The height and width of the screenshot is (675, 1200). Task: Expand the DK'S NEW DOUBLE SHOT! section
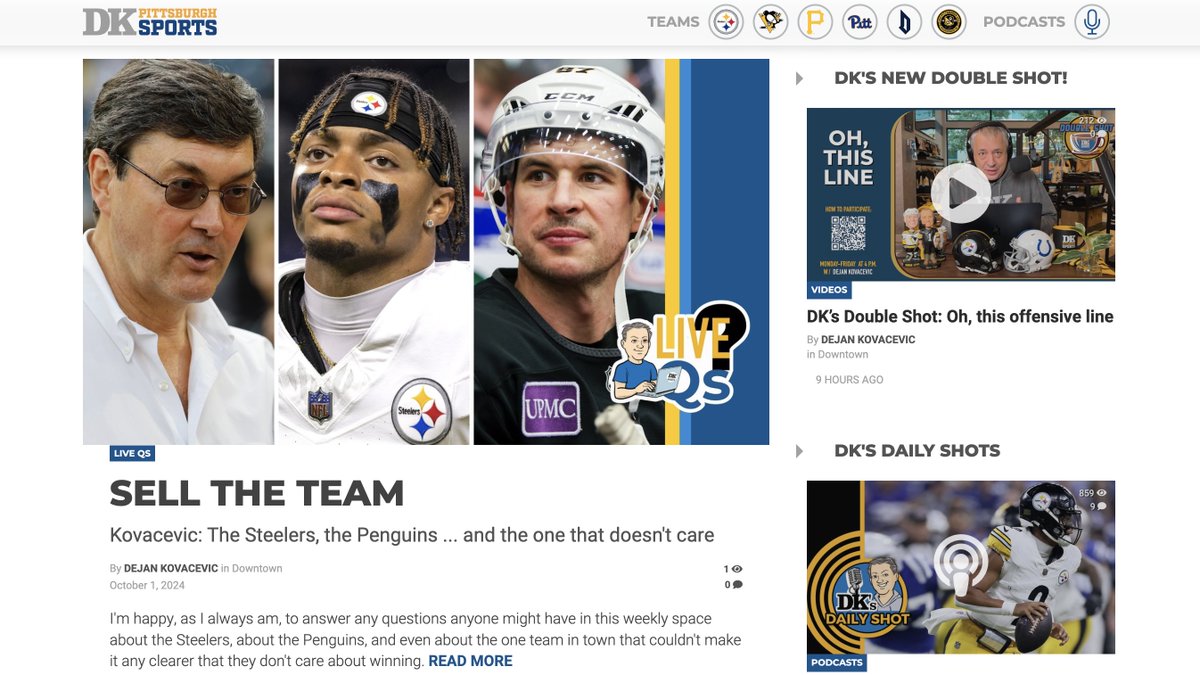(x=798, y=77)
